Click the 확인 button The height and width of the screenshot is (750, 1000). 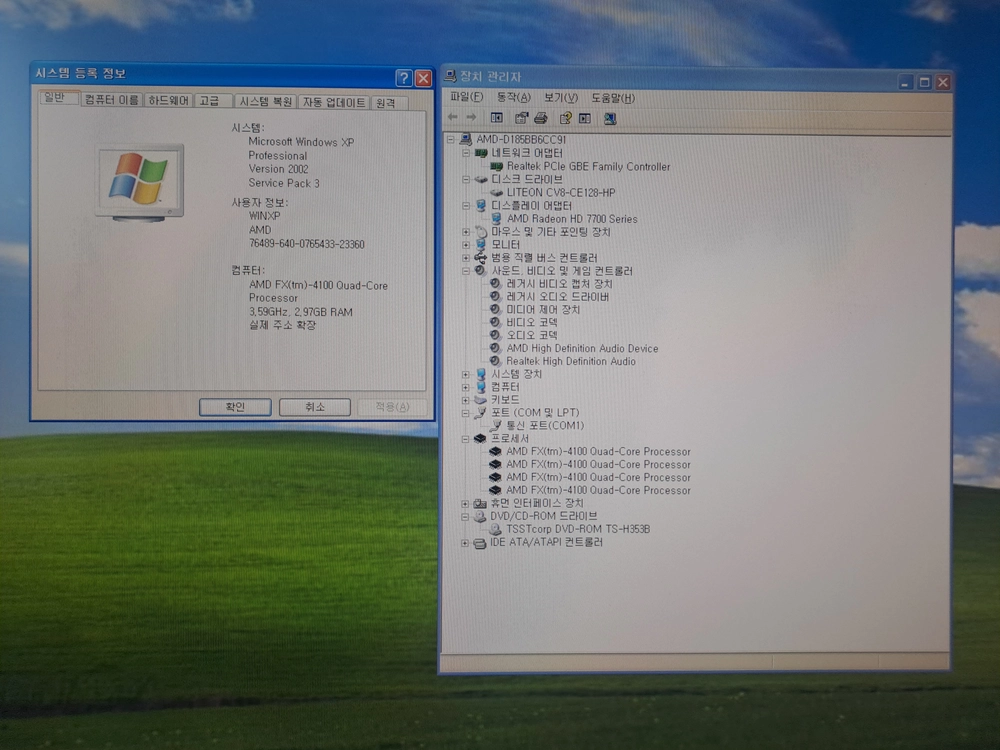235,407
